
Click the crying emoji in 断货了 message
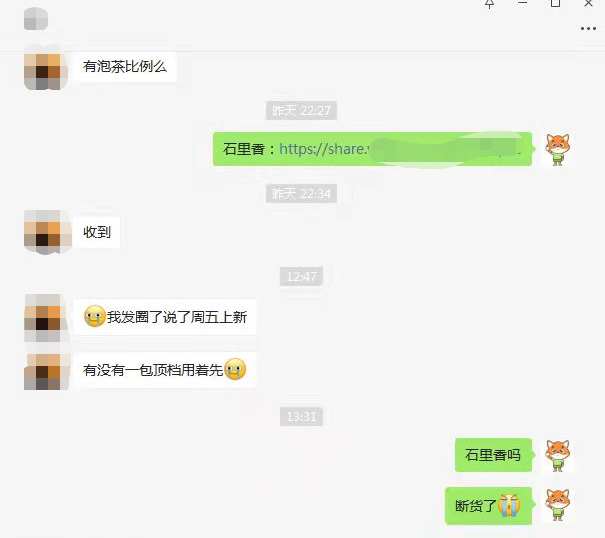click(509, 505)
